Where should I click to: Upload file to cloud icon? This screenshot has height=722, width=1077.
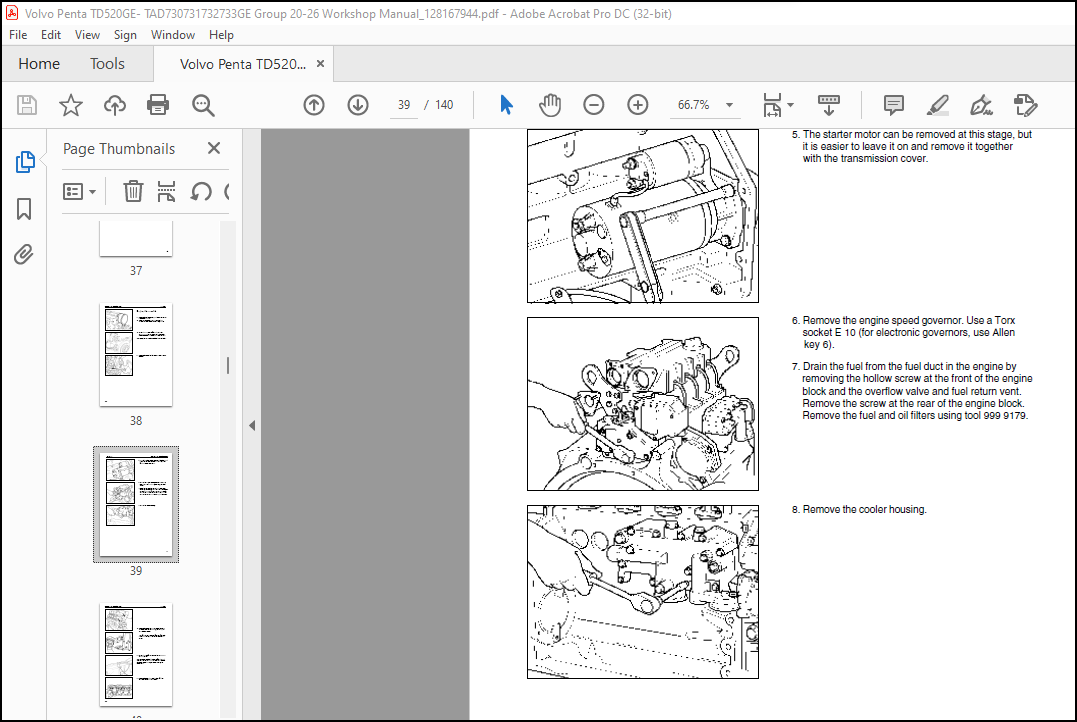pos(115,105)
